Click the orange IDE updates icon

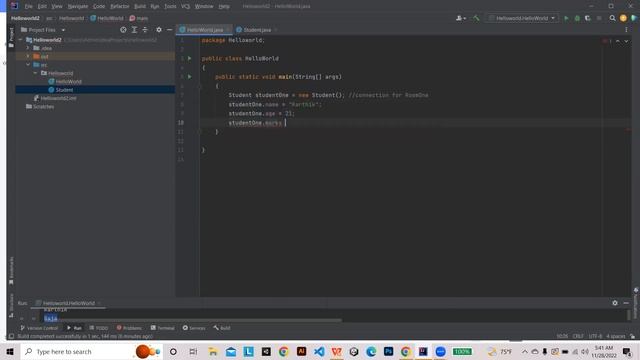[623, 18]
